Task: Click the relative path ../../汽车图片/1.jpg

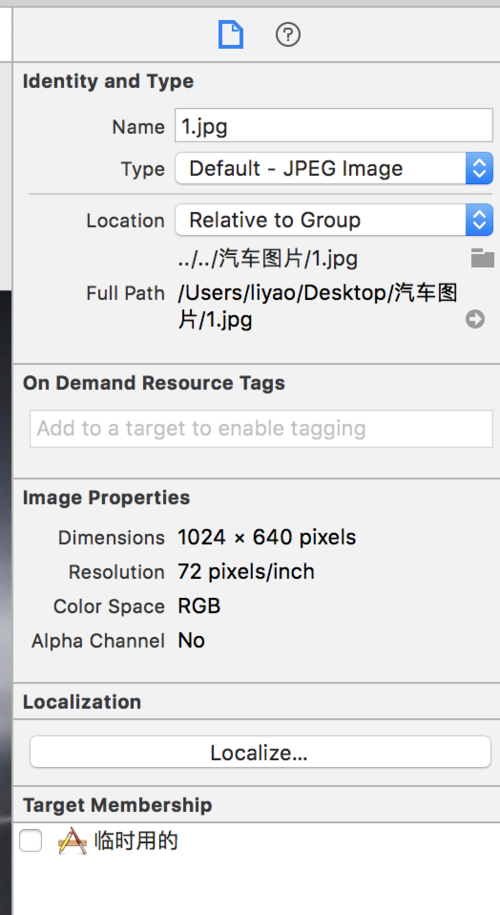Action: 268,259
